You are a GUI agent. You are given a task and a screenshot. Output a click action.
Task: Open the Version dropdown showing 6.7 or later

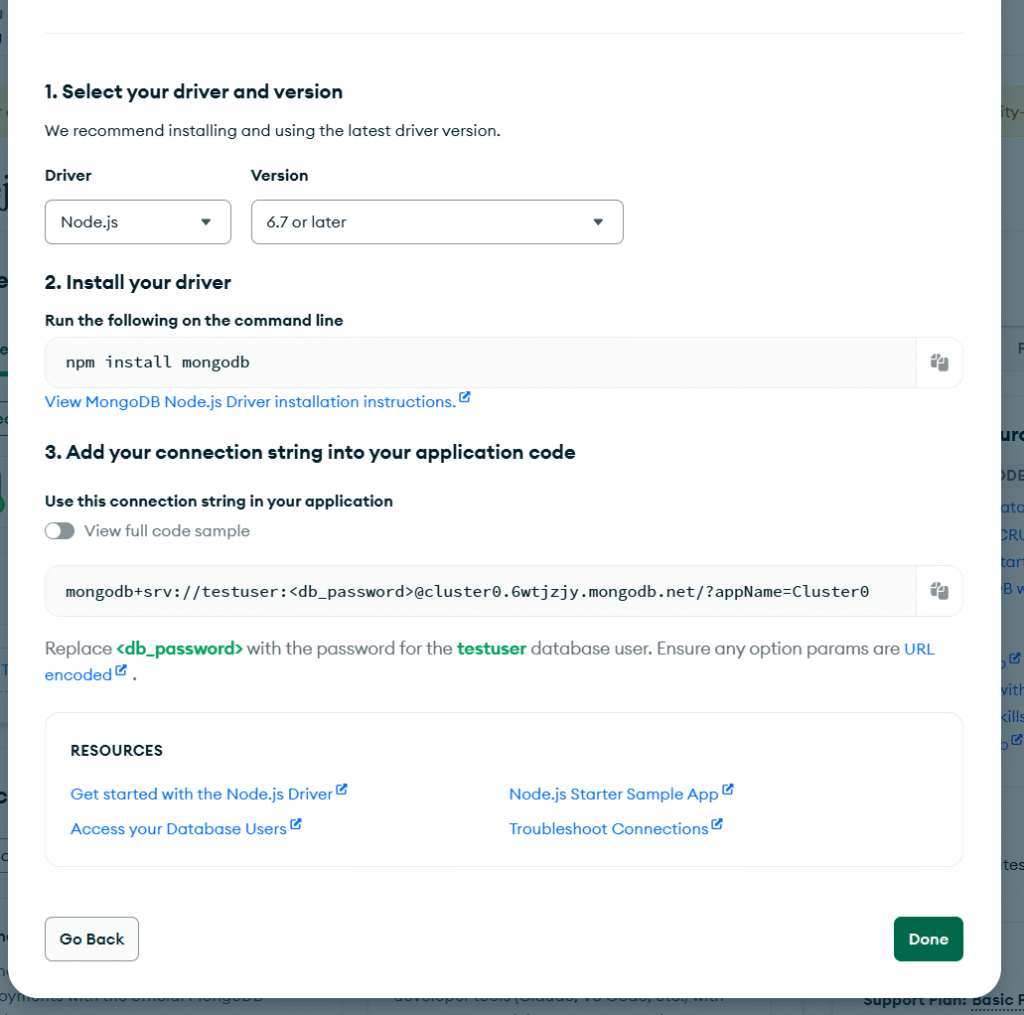(x=437, y=221)
